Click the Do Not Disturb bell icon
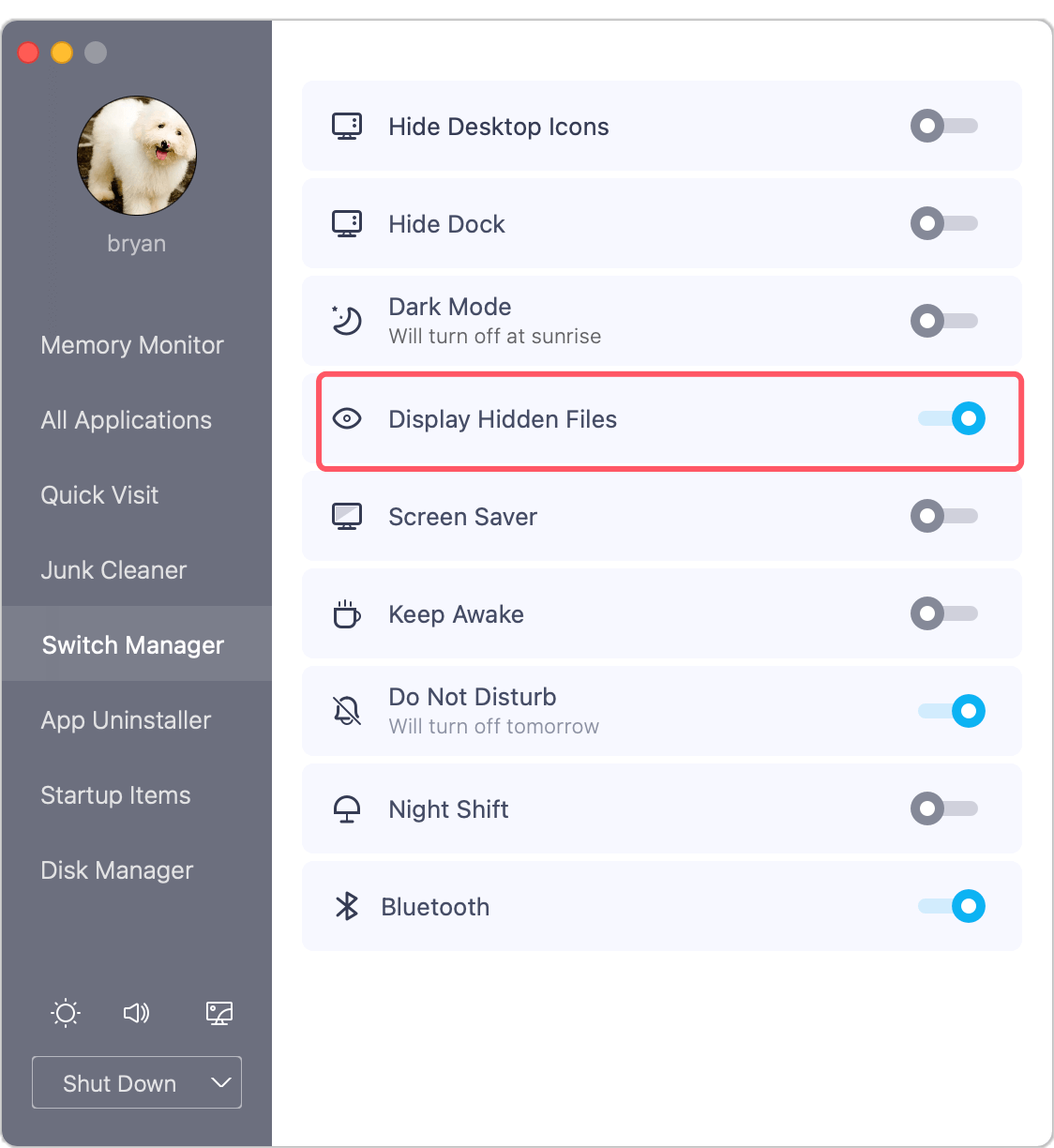 pos(347,711)
